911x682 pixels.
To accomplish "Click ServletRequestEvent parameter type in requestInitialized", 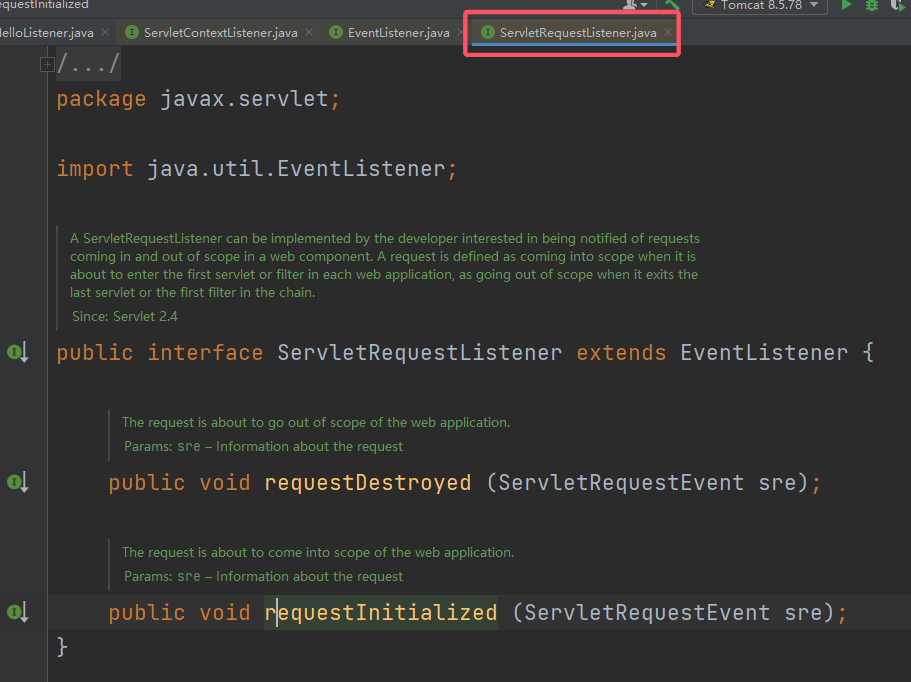I will coord(647,612).
